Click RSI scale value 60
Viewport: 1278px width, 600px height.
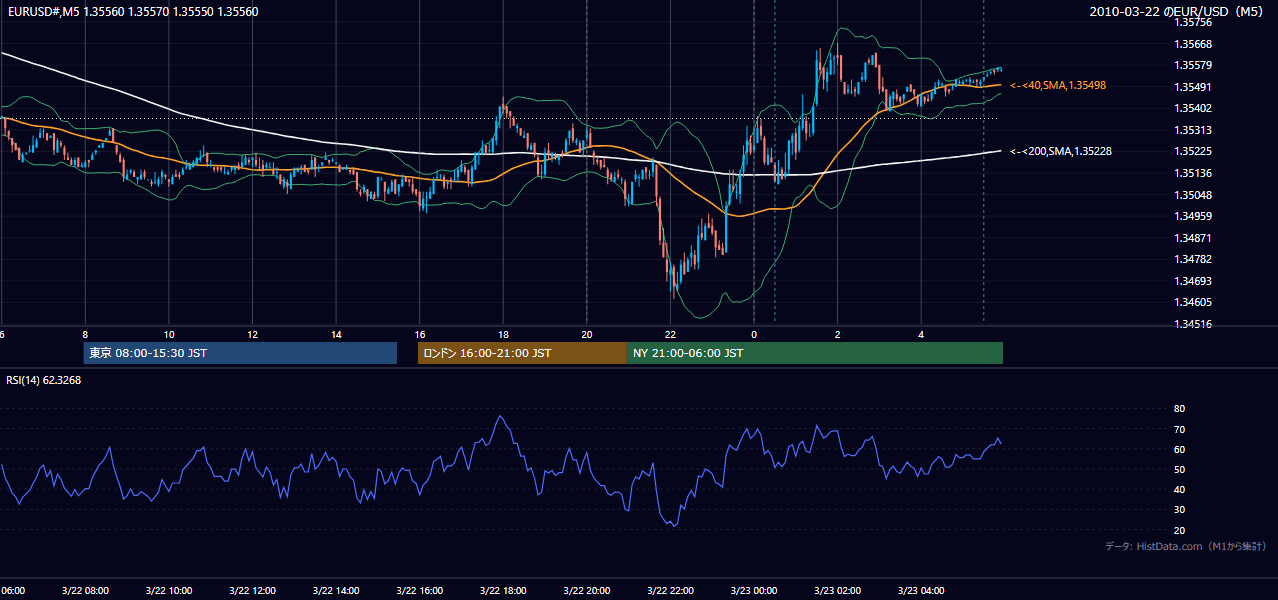(1179, 449)
